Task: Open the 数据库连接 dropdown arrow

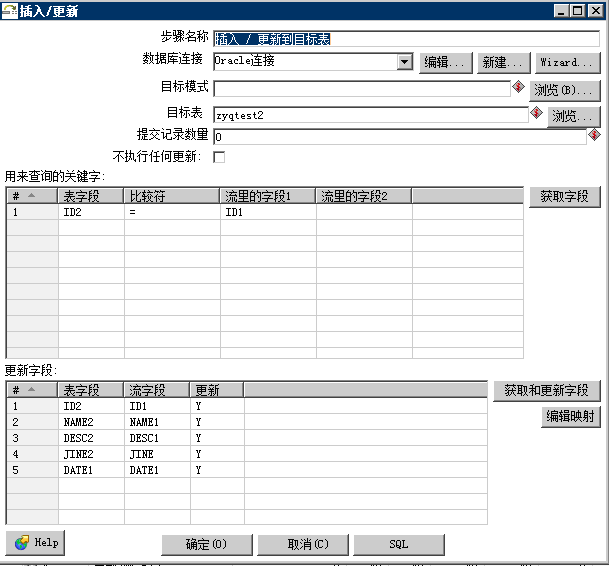Action: click(x=405, y=61)
